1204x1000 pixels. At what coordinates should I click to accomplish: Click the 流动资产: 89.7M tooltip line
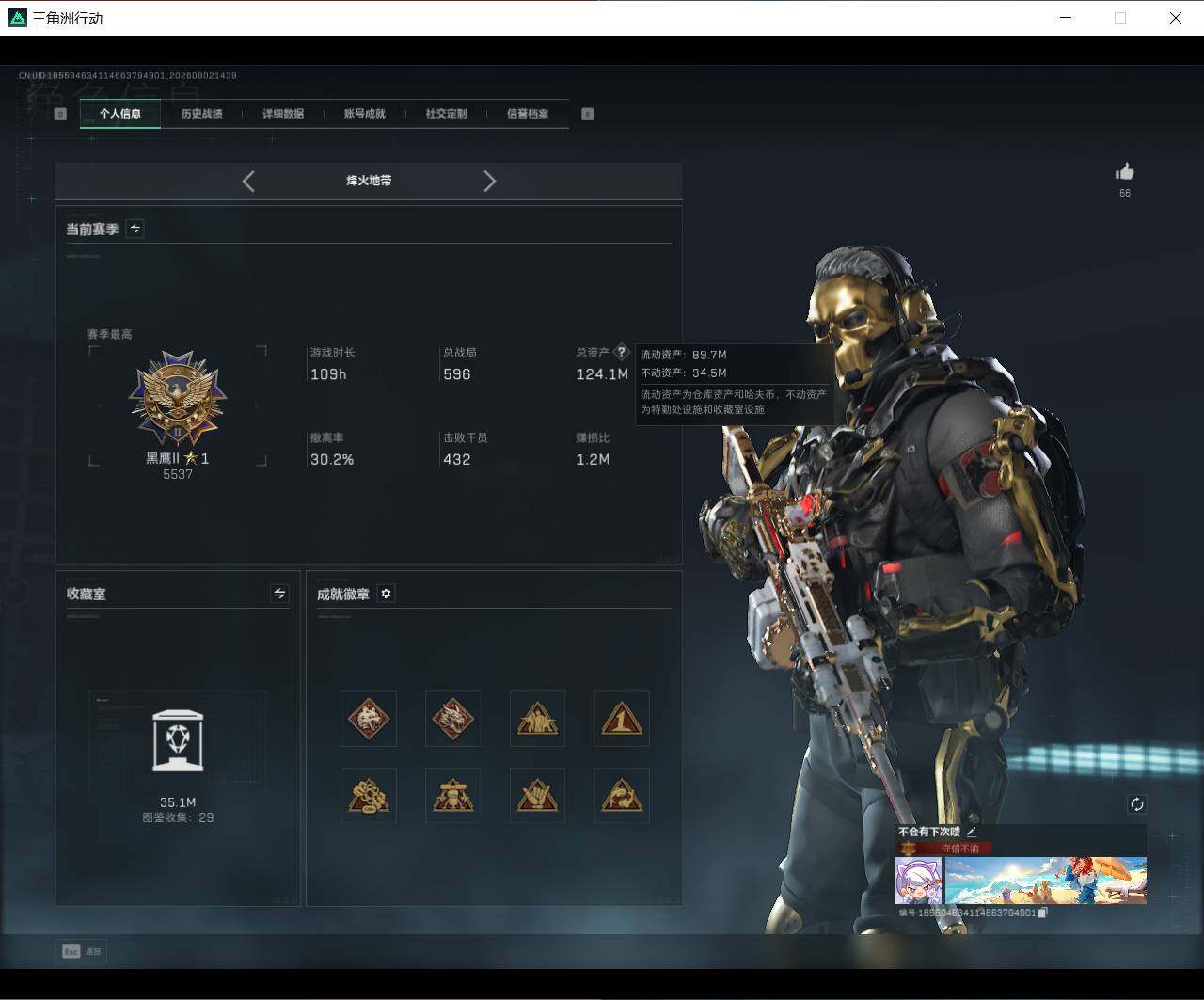(x=684, y=355)
